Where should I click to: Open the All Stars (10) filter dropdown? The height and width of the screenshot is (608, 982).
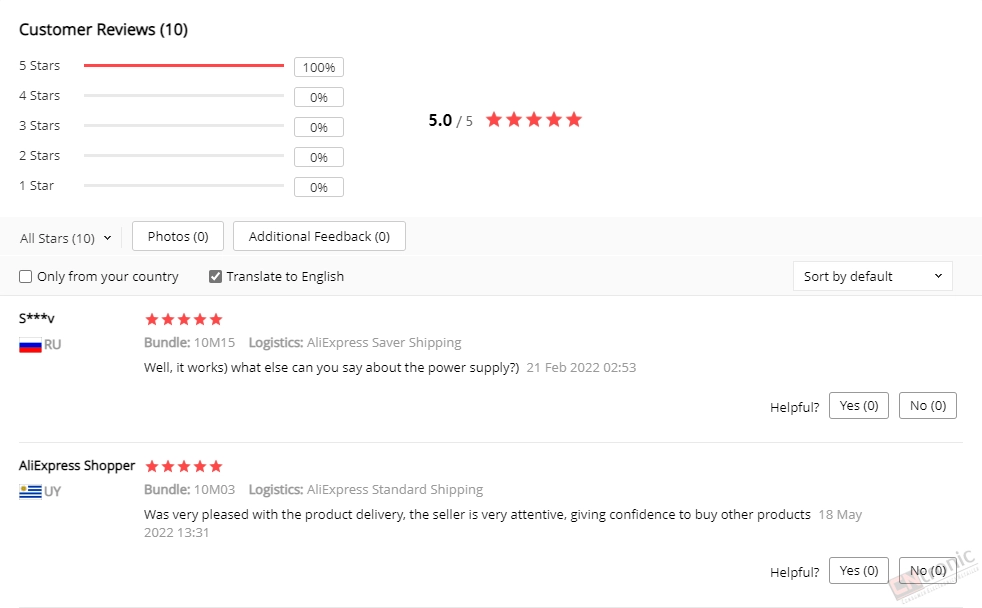(x=65, y=238)
